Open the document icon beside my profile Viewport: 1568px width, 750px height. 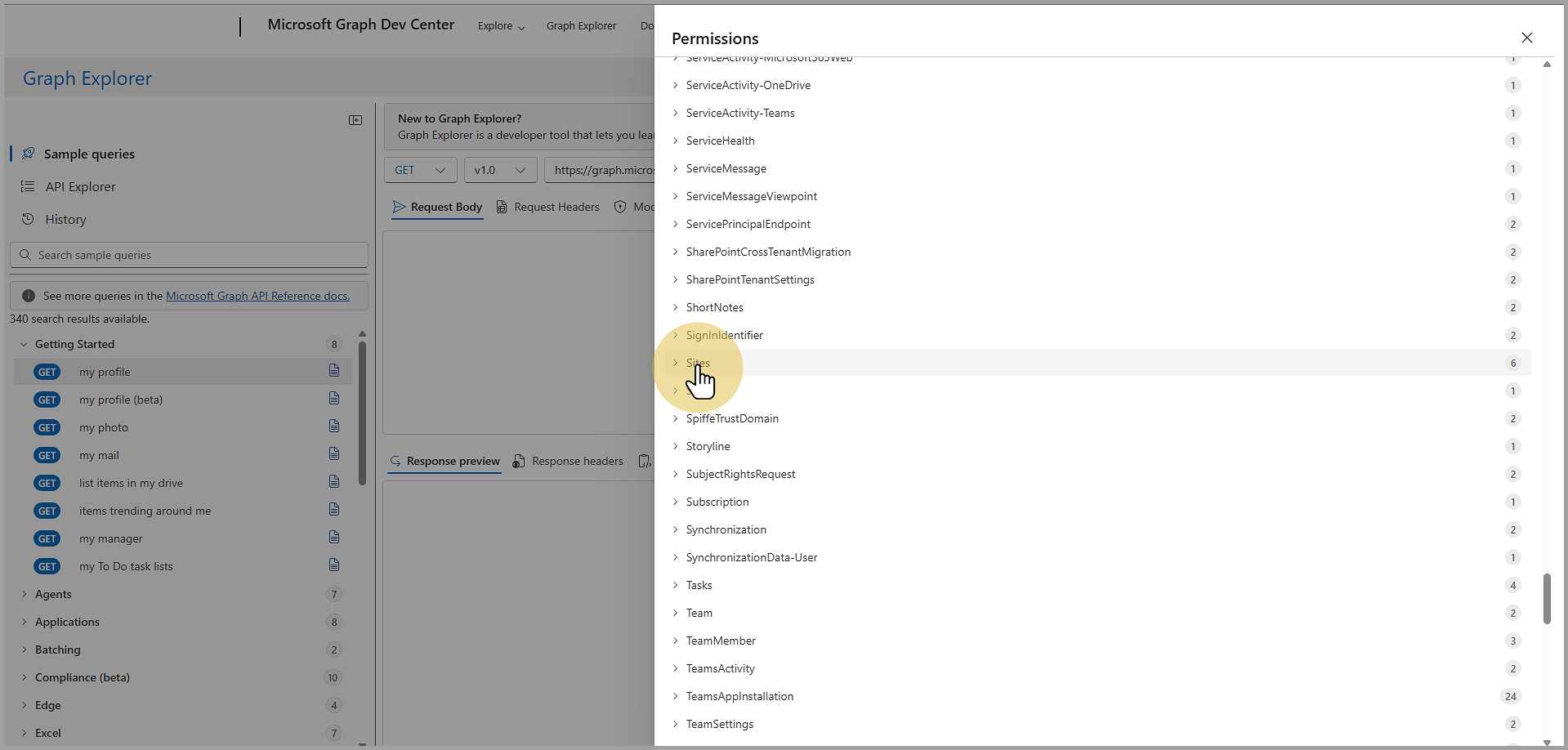[334, 371]
